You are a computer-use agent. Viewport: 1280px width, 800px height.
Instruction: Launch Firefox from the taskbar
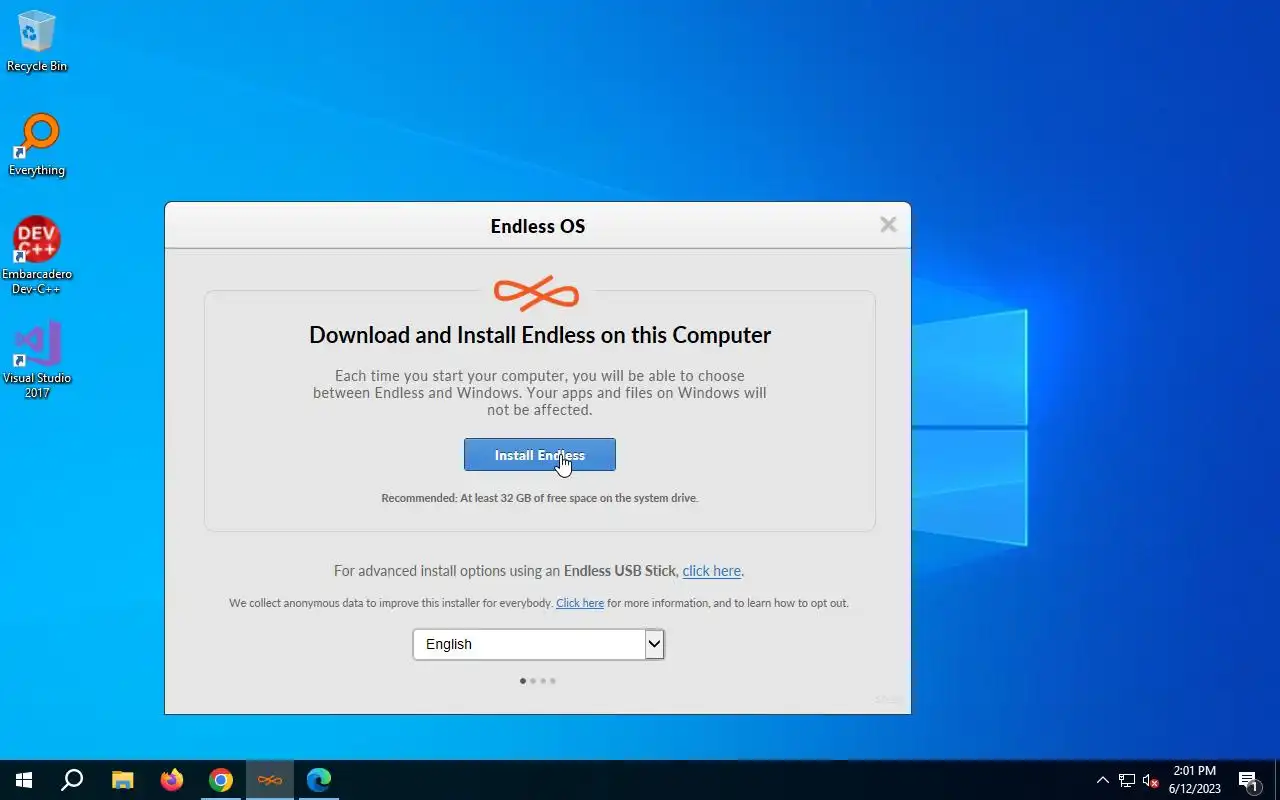[x=172, y=780]
